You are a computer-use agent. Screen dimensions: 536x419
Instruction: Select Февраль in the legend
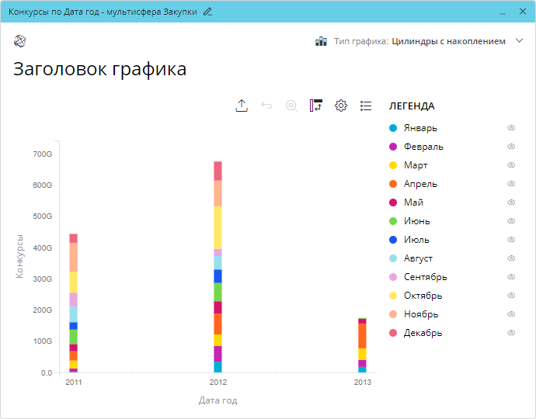point(424,147)
